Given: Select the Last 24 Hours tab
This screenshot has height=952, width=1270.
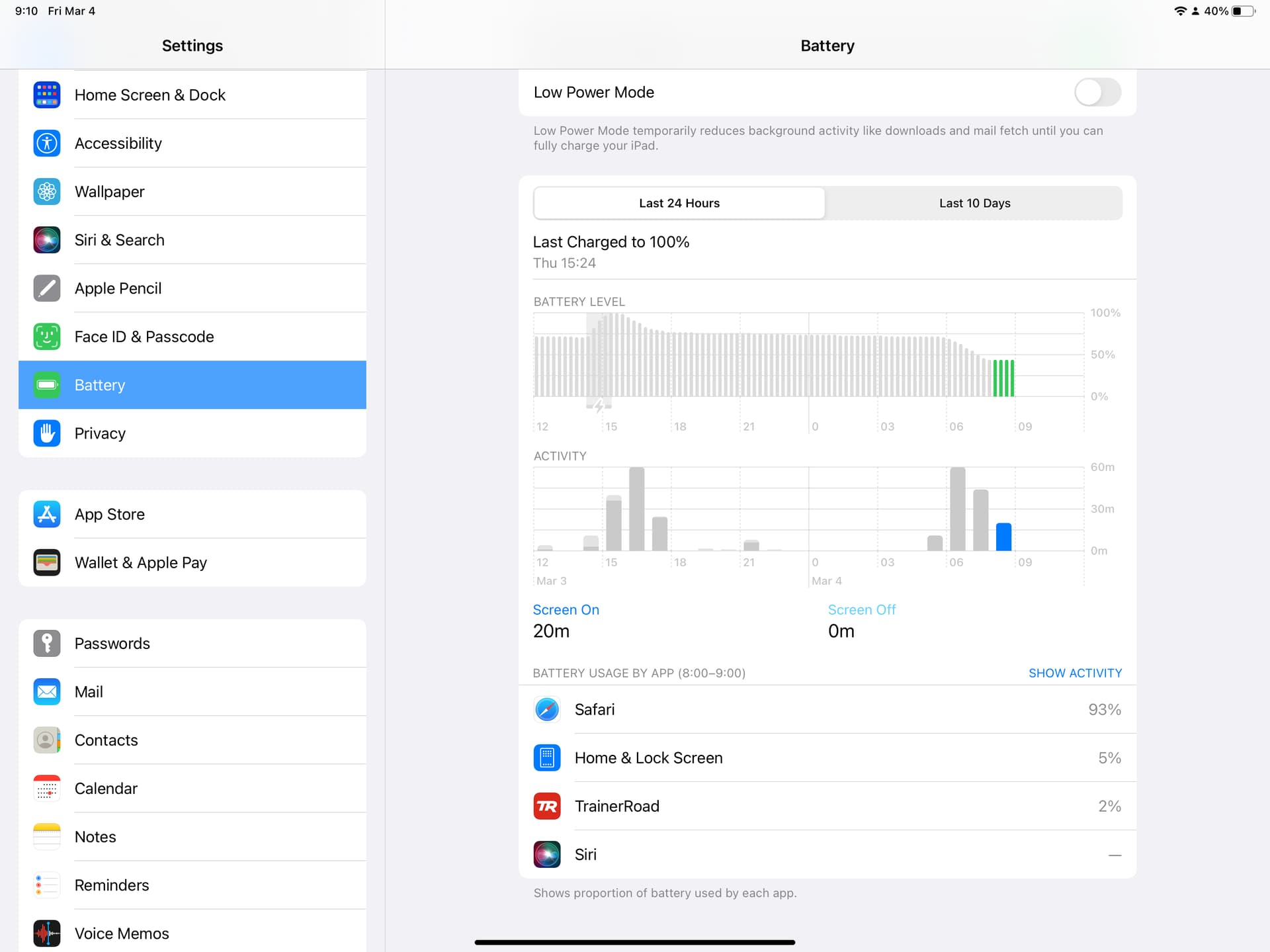Looking at the screenshot, I should [679, 203].
